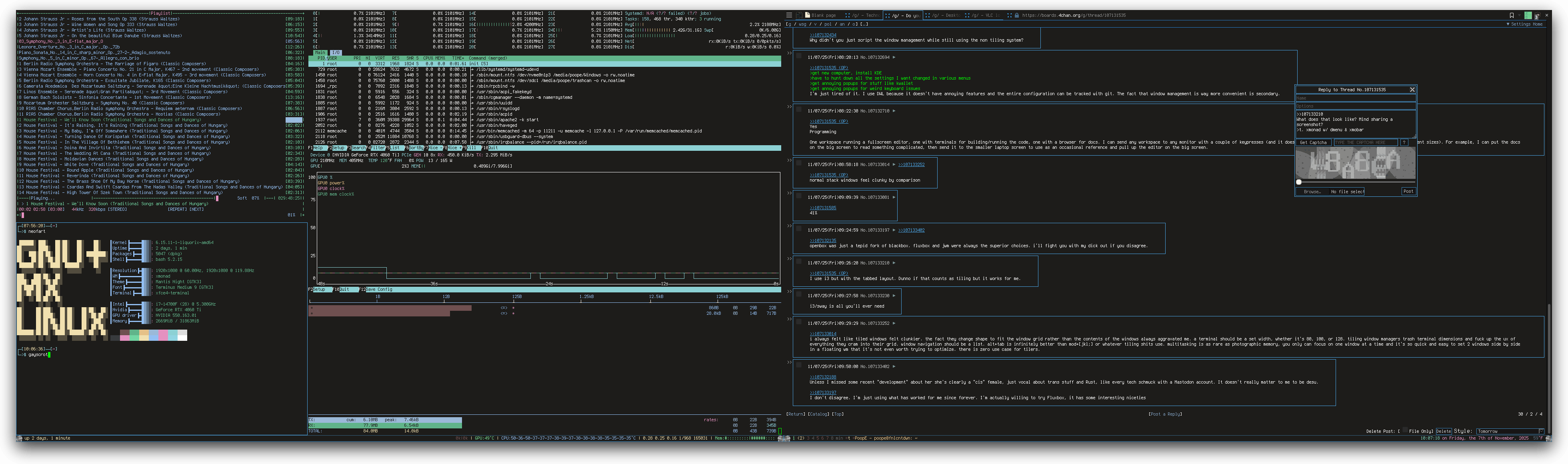Enable the File Only checkbox

[1406, 430]
